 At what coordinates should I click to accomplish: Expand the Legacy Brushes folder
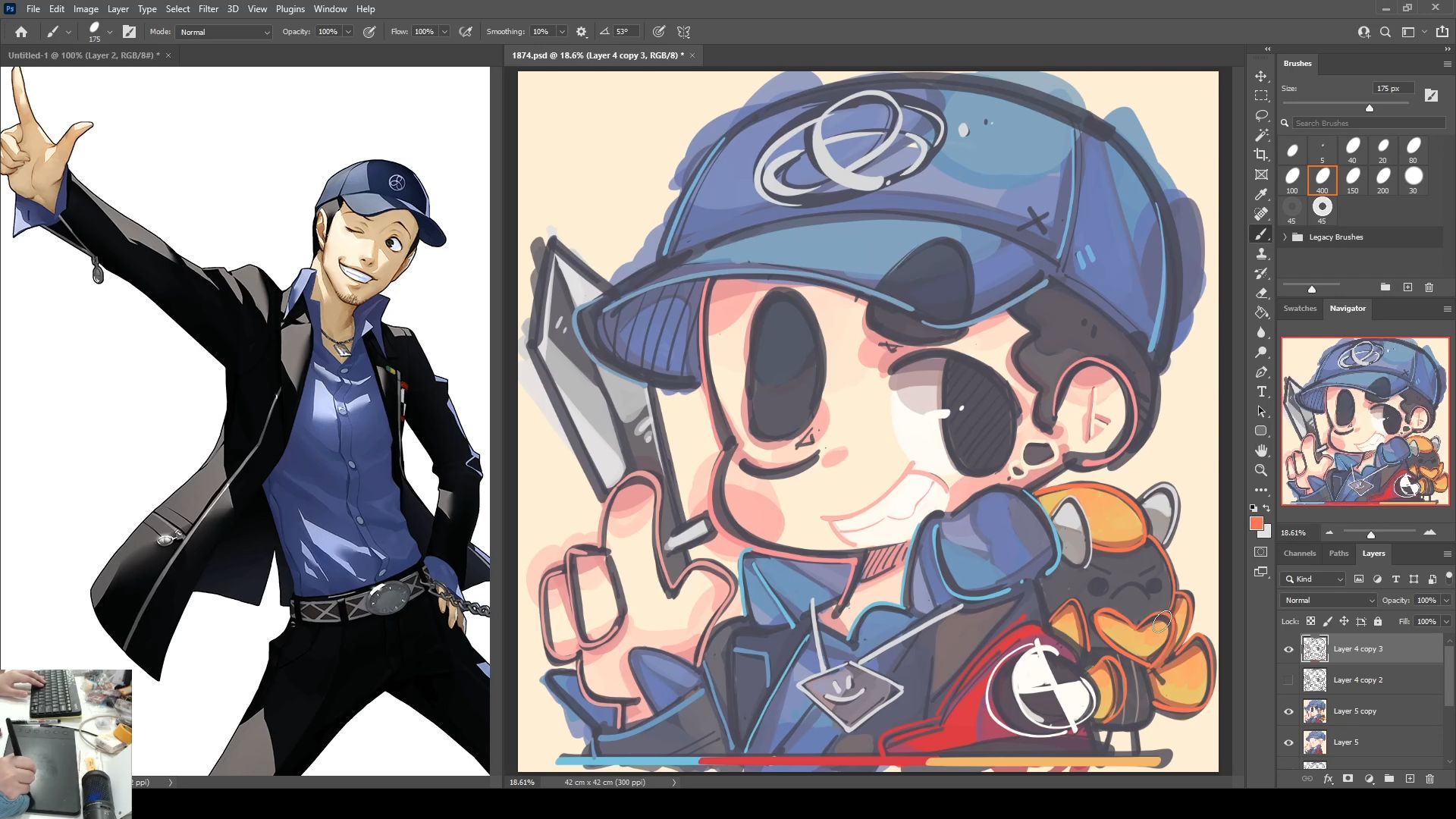tap(1285, 237)
